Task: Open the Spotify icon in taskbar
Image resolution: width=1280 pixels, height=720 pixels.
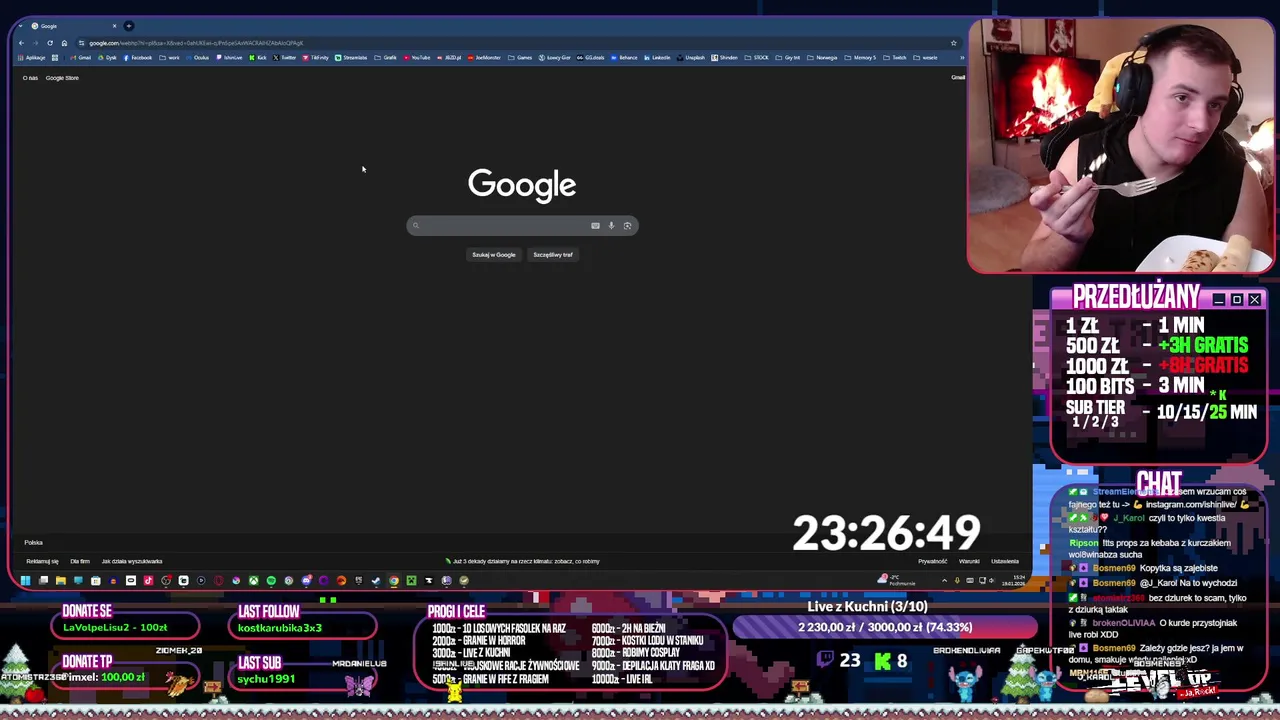Action: (271, 580)
